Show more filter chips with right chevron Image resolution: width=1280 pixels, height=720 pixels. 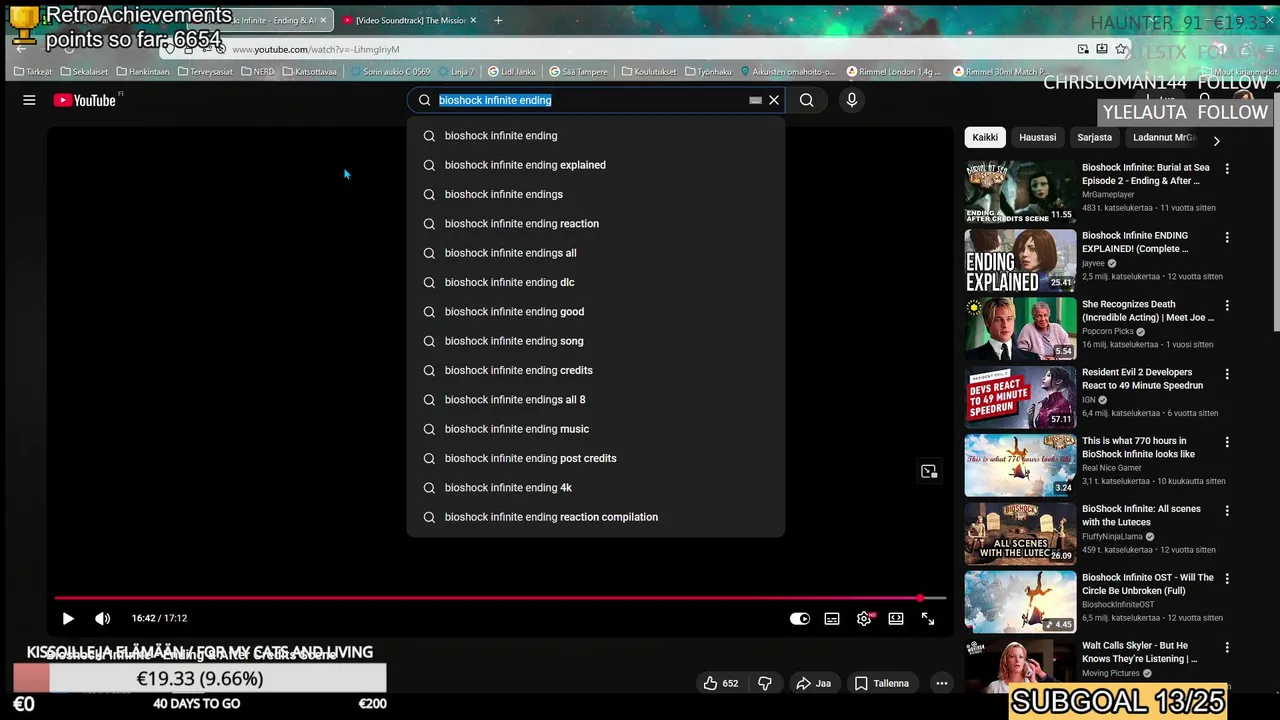pos(1216,141)
